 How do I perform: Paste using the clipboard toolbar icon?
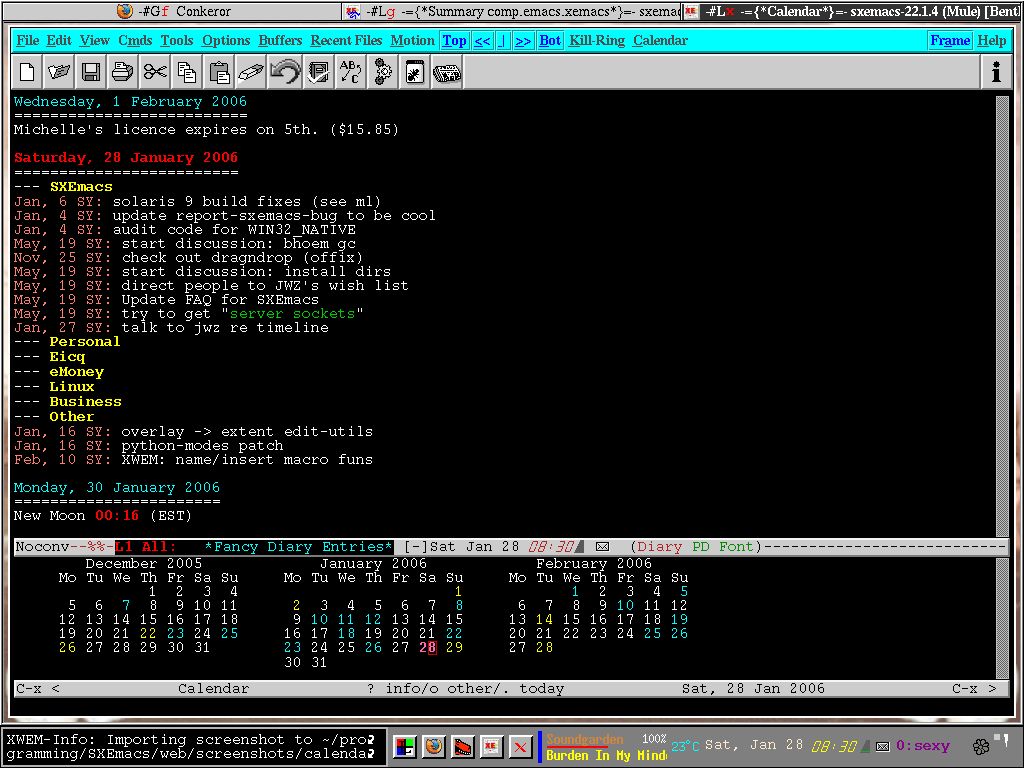click(219, 72)
